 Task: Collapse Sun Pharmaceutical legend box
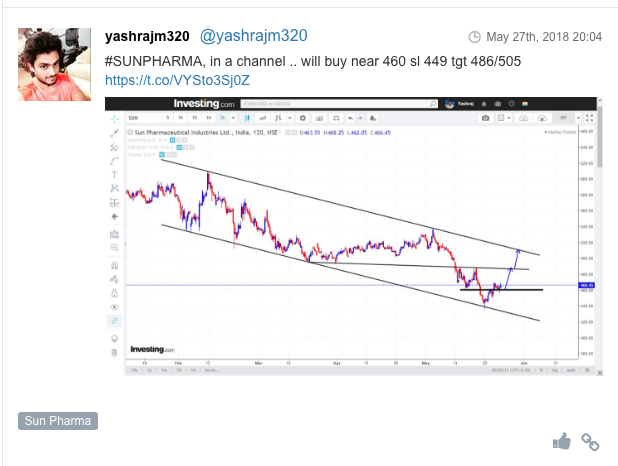(x=130, y=132)
